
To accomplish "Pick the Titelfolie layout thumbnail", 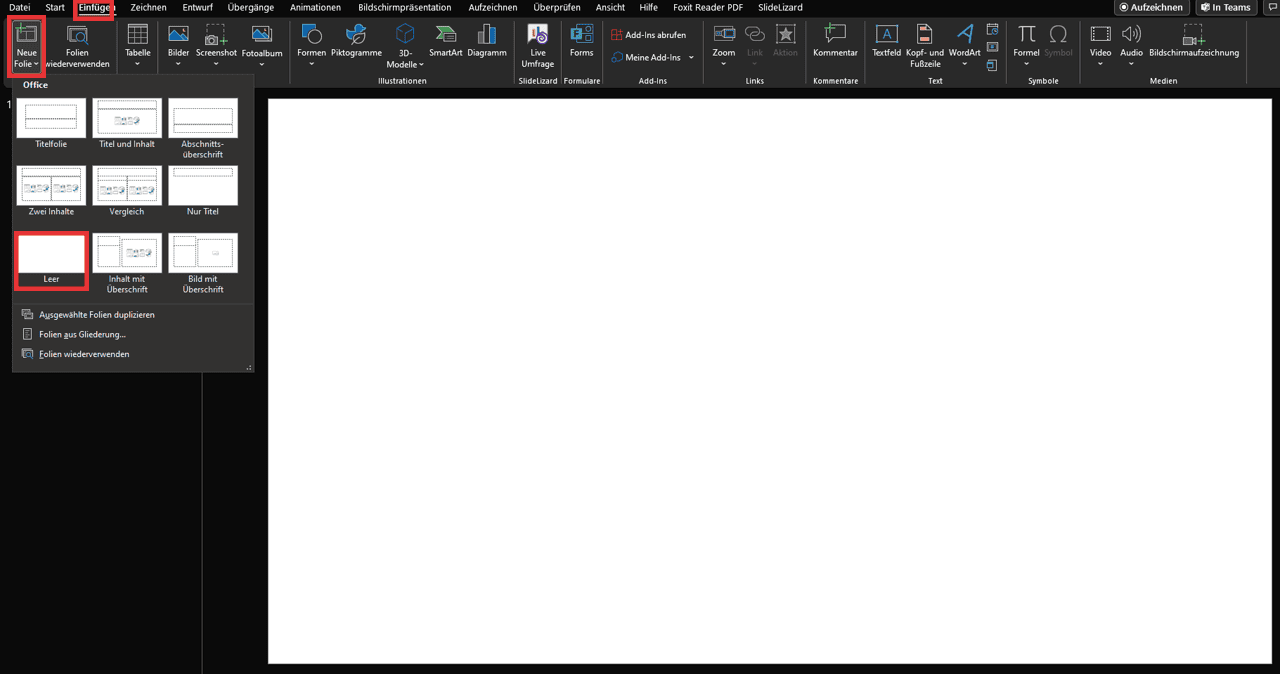I will (51, 119).
